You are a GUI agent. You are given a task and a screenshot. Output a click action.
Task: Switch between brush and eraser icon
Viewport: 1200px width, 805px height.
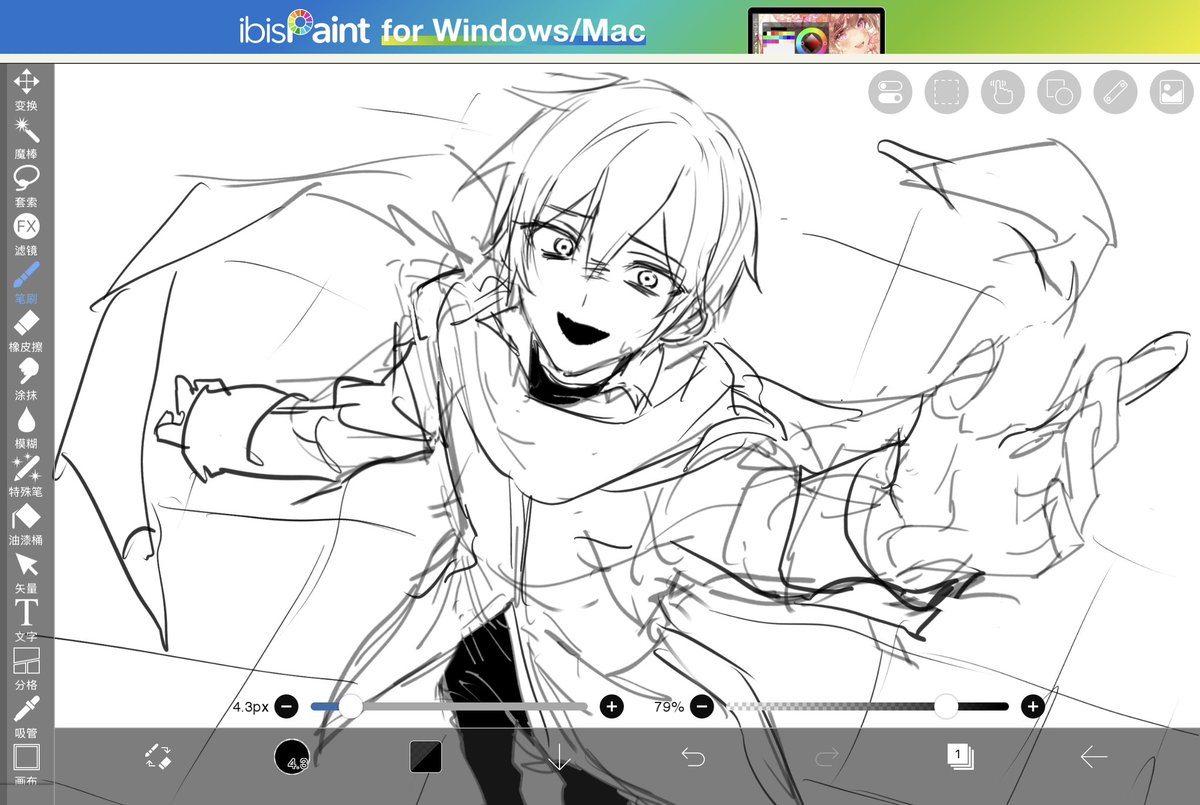coord(159,756)
